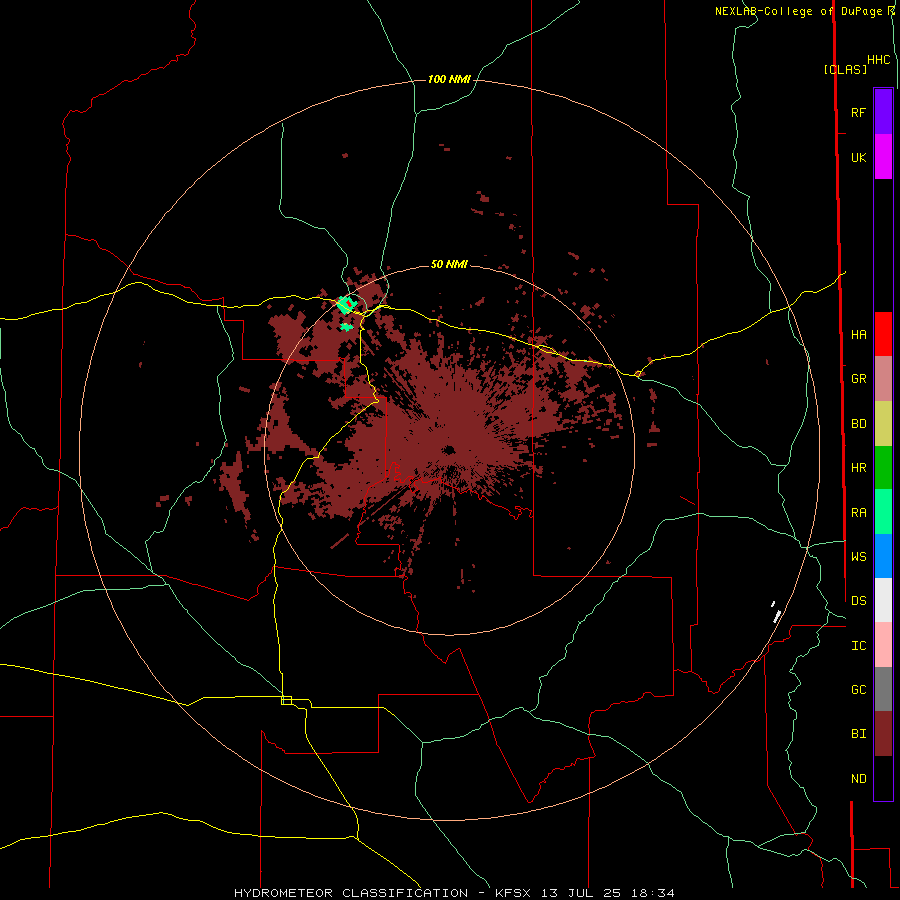Image resolution: width=900 pixels, height=900 pixels.
Task: Click the HR legend label
Action: tap(858, 468)
